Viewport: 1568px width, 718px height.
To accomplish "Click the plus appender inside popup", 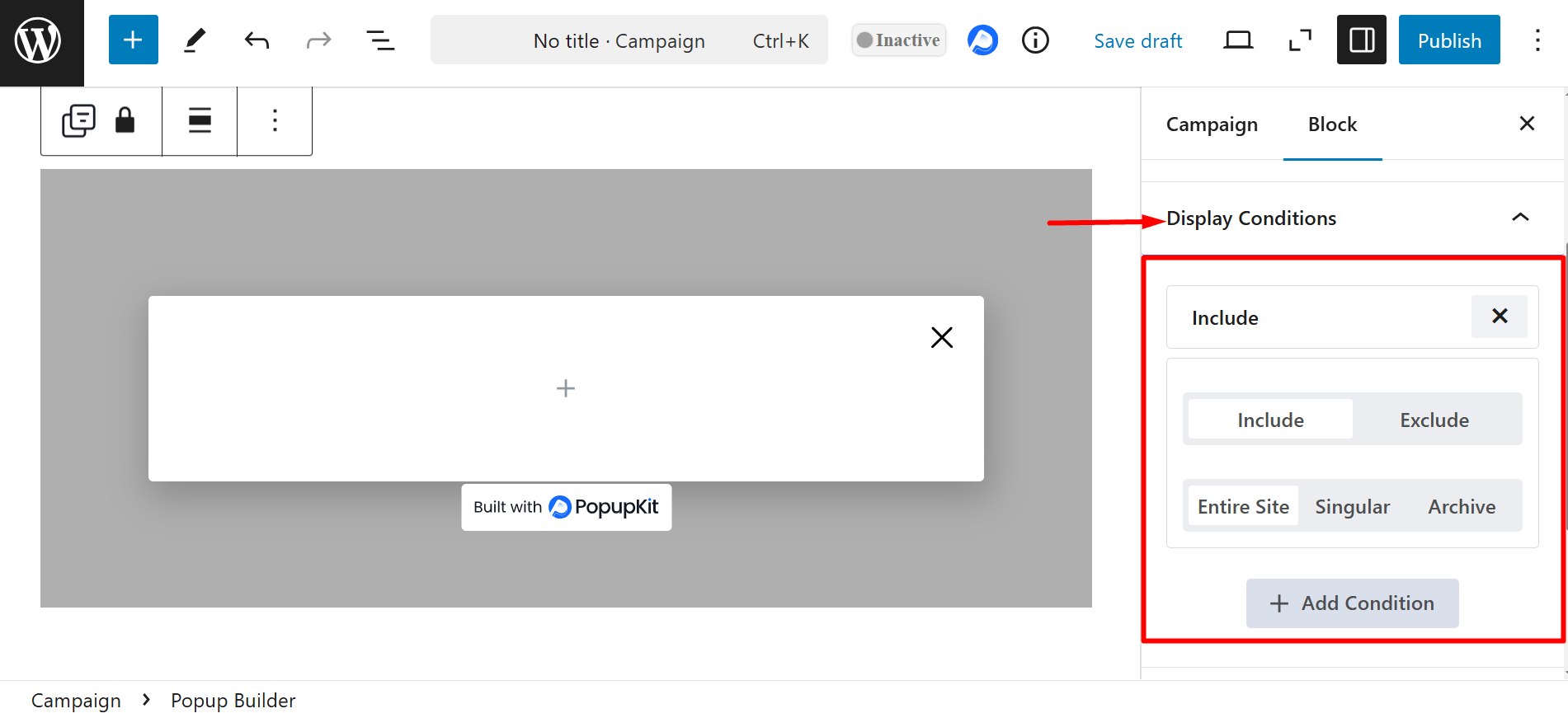I will pyautogui.click(x=566, y=388).
